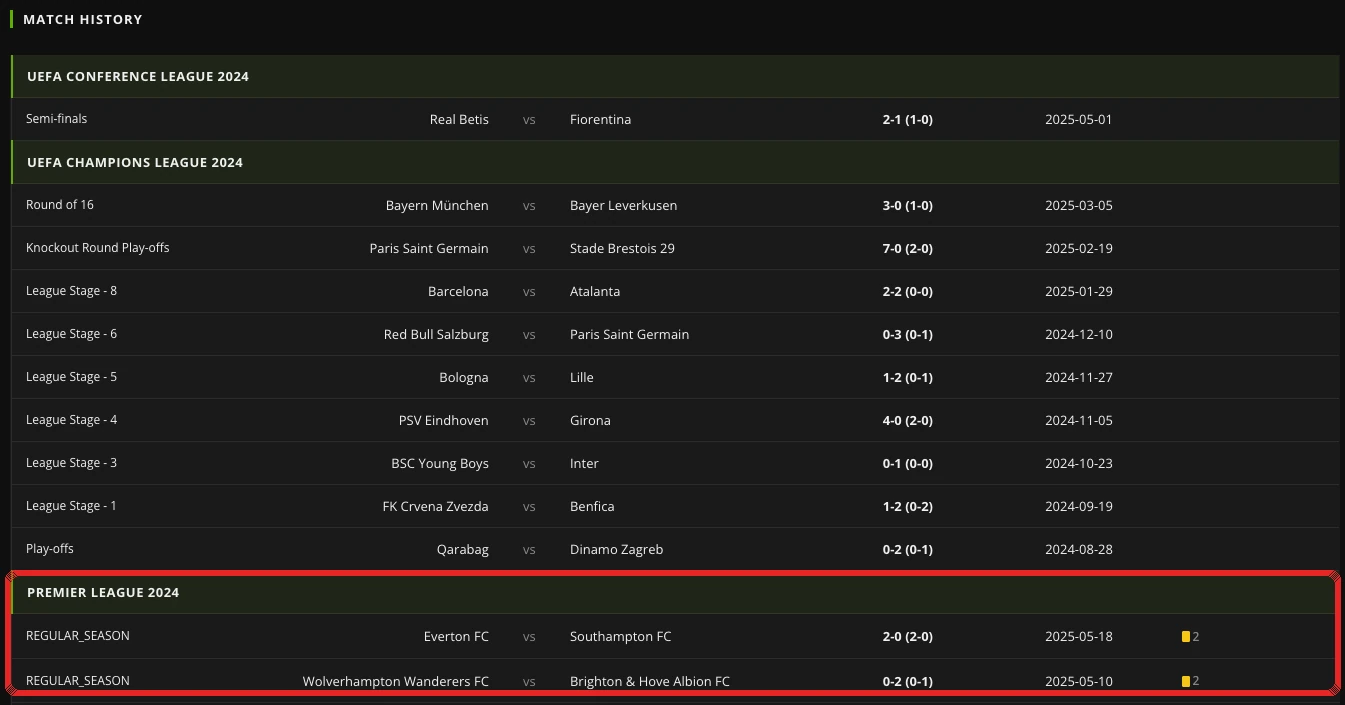Click the 4-0 (2-0) score
1345x705 pixels.
click(908, 420)
